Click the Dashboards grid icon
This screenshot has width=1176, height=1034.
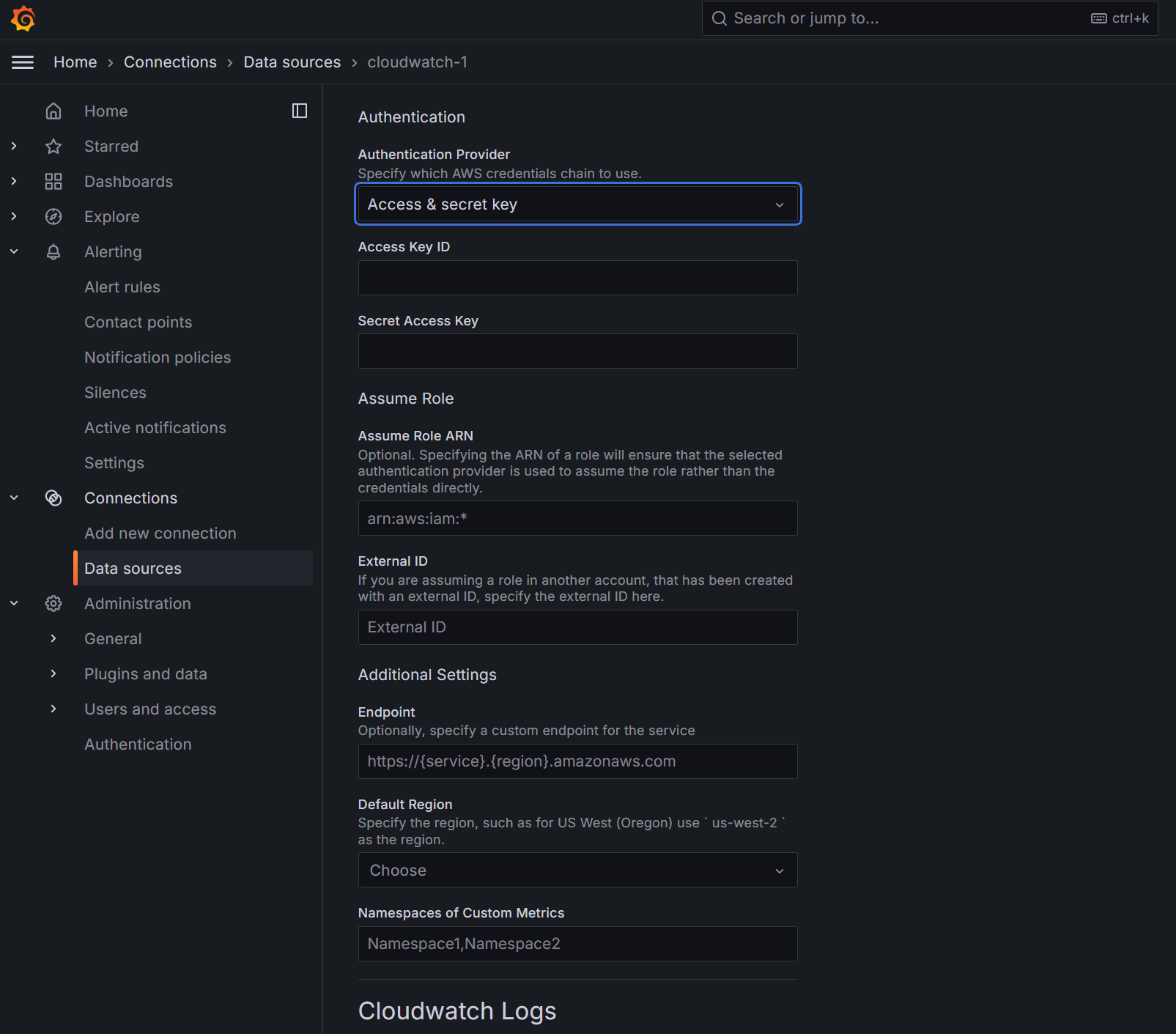tap(53, 181)
